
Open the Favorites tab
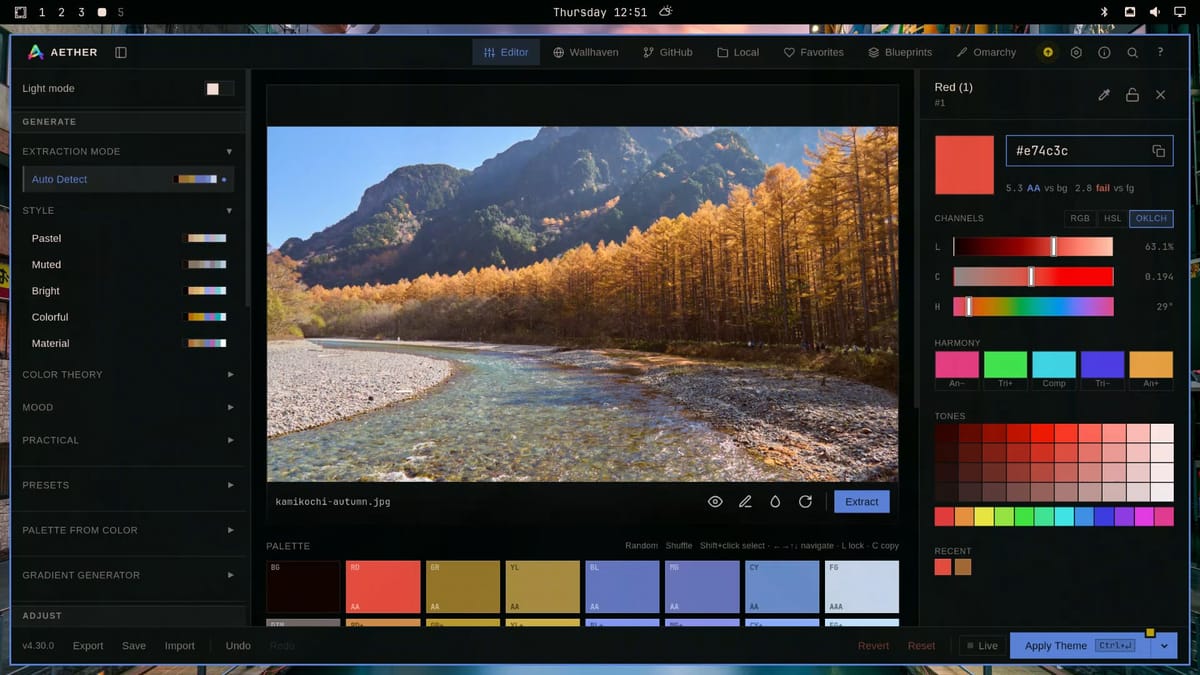(813, 52)
